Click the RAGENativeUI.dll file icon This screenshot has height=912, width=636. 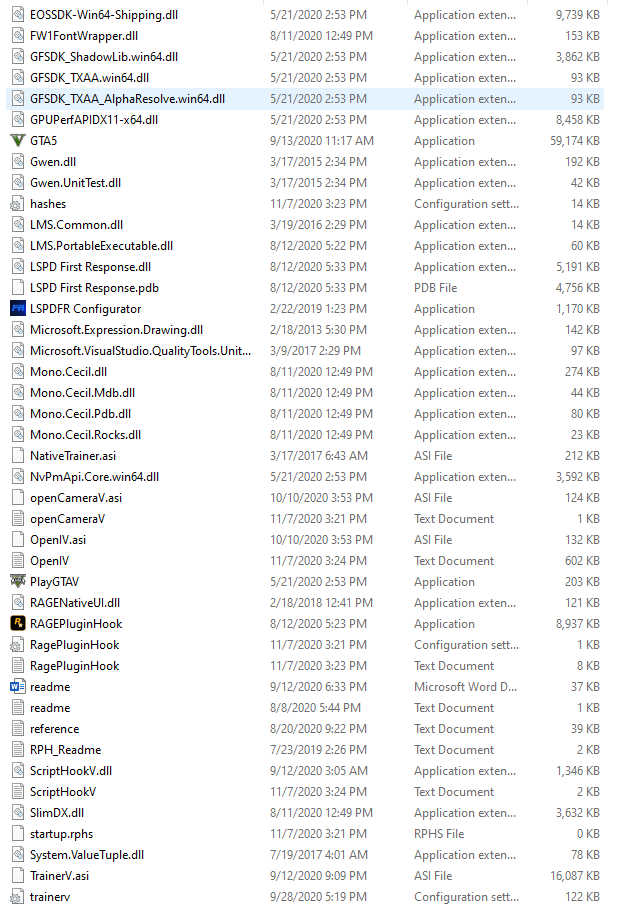18,603
